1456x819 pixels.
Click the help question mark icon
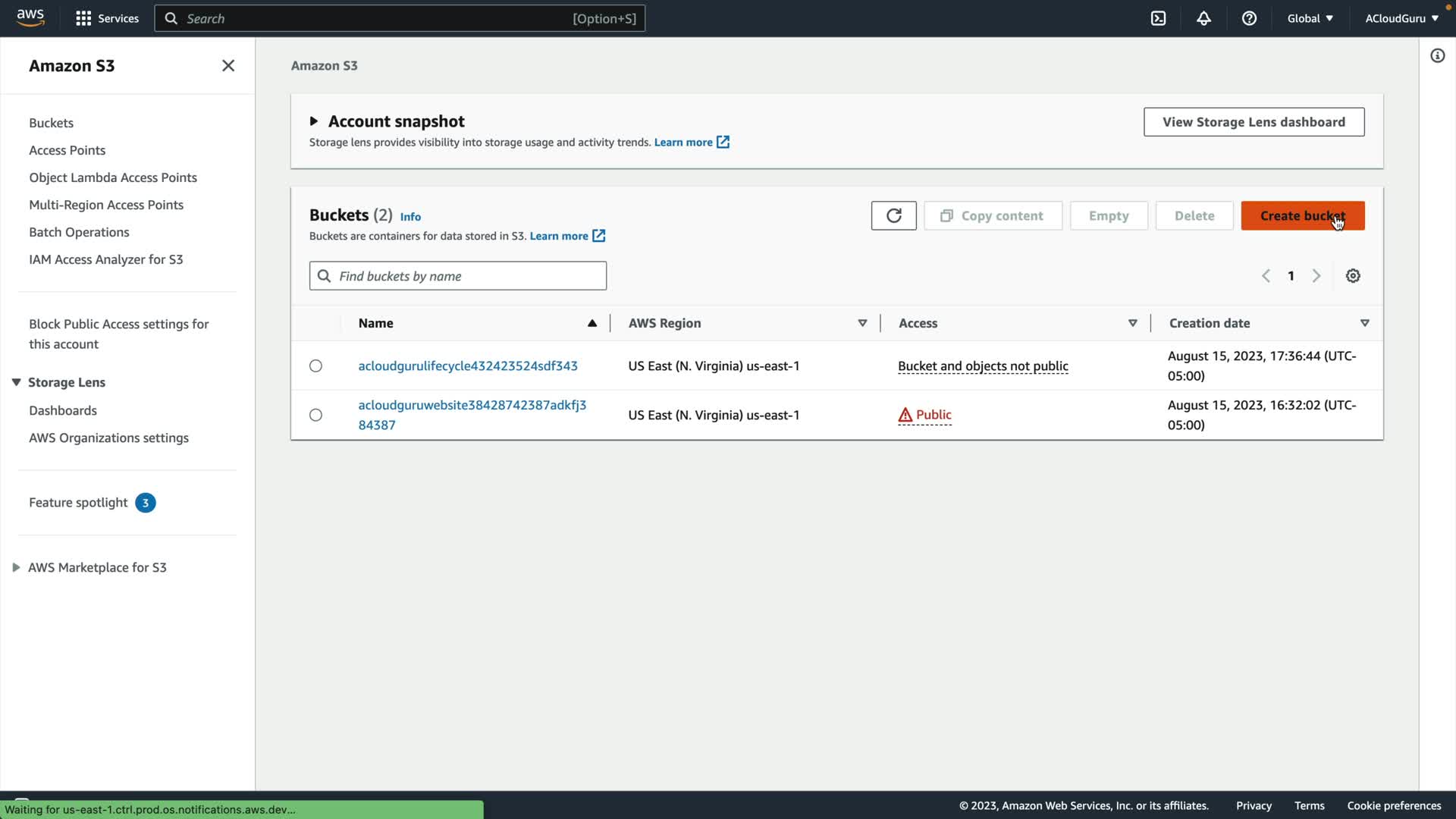click(1249, 18)
